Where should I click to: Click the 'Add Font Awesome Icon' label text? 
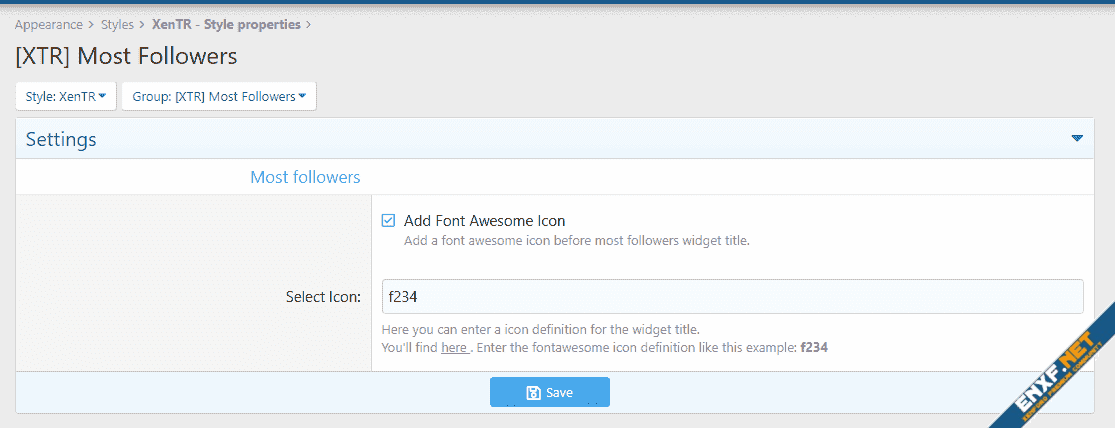484,221
